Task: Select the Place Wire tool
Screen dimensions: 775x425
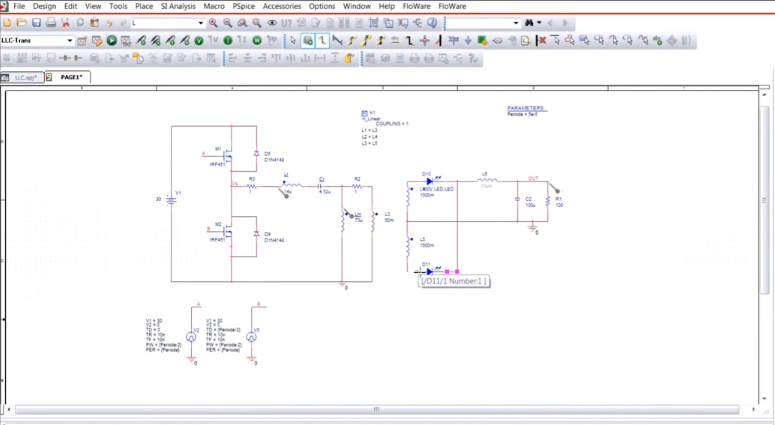Action: (x=322, y=41)
